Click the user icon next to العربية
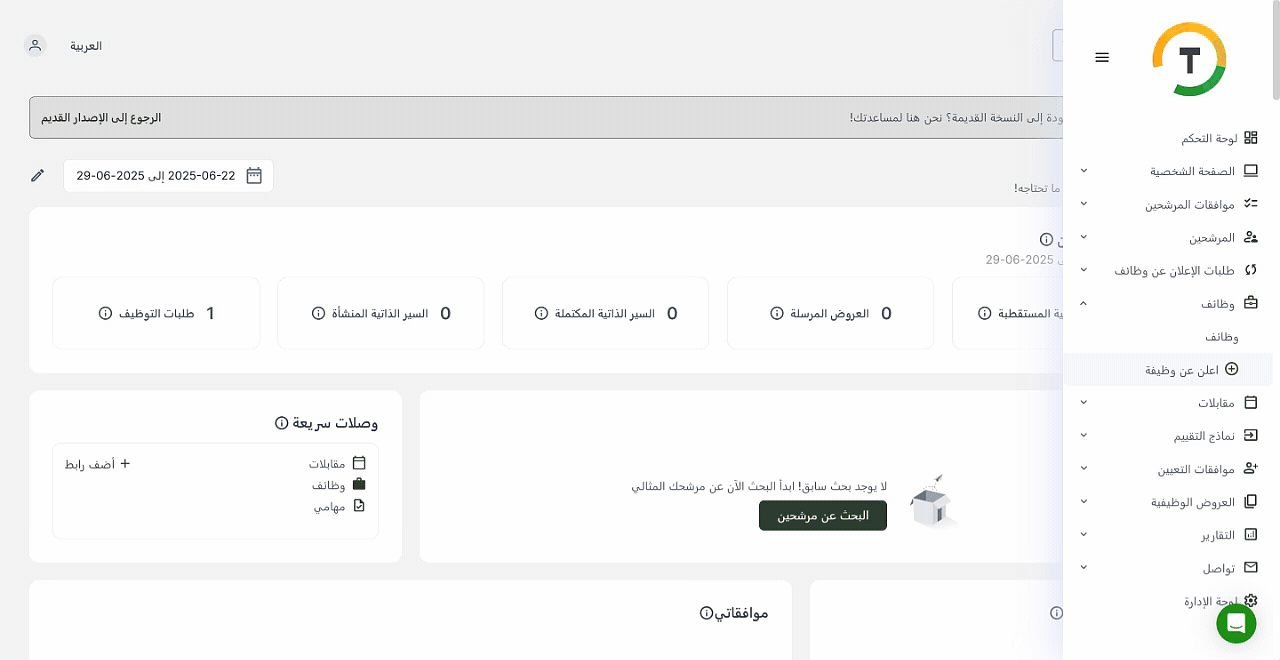 [x=35, y=45]
